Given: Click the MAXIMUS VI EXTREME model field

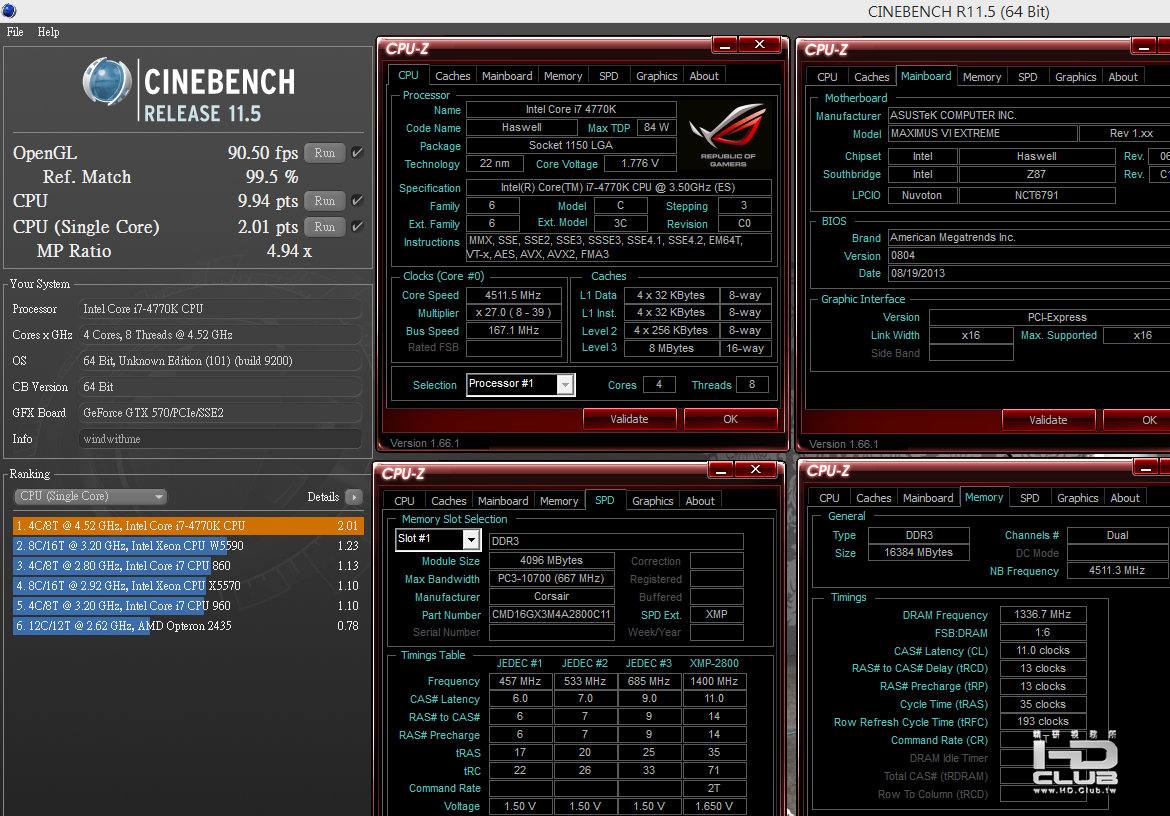Looking at the screenshot, I should click(982, 134).
